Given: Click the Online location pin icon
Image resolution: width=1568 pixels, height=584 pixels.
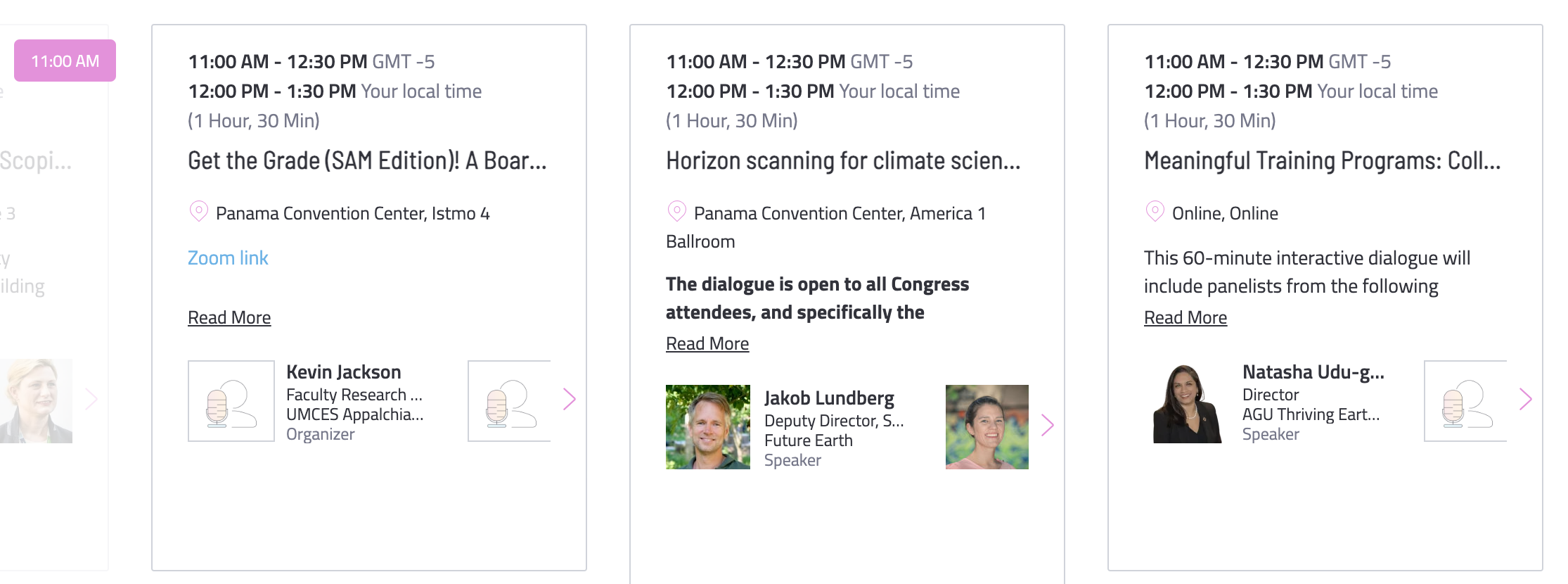Looking at the screenshot, I should pos(1155,211).
